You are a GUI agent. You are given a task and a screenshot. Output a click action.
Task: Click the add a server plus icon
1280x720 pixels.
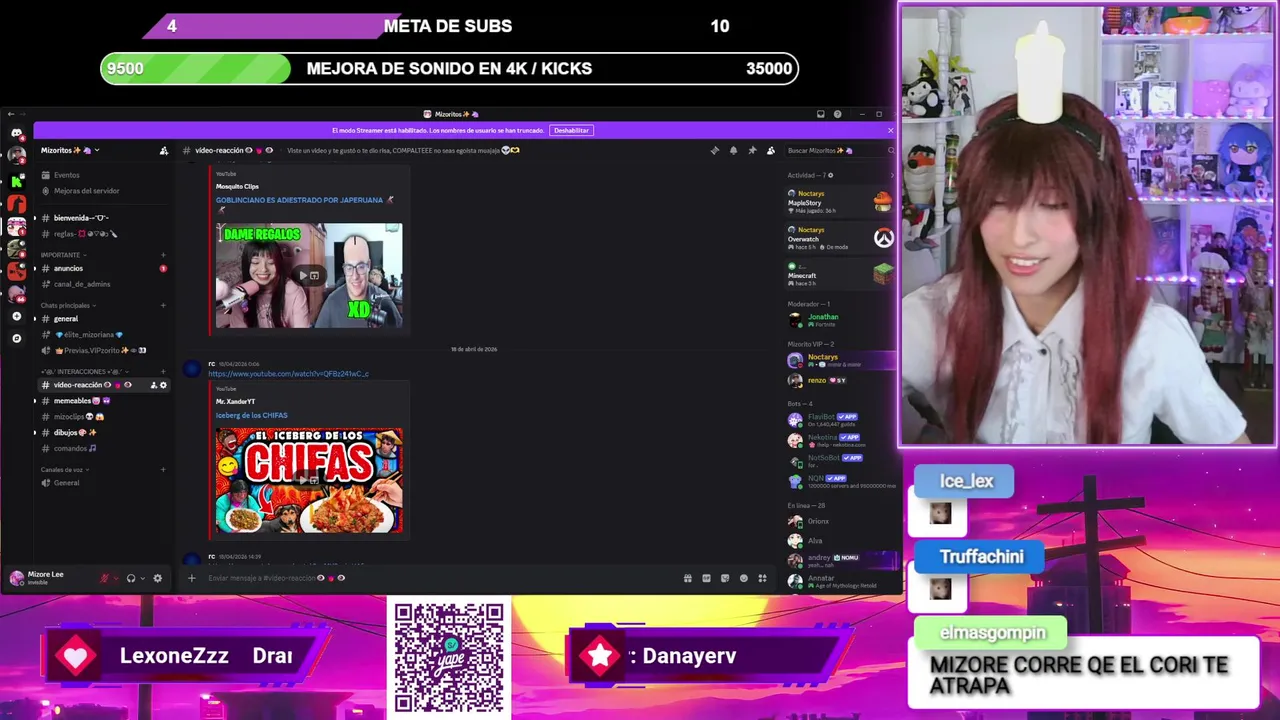pyautogui.click(x=16, y=316)
